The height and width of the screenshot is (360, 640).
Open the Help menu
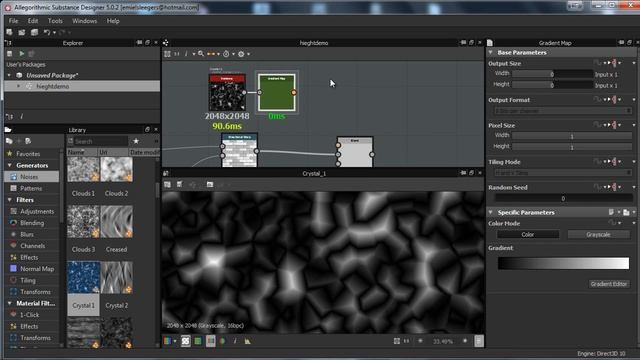[113, 21]
